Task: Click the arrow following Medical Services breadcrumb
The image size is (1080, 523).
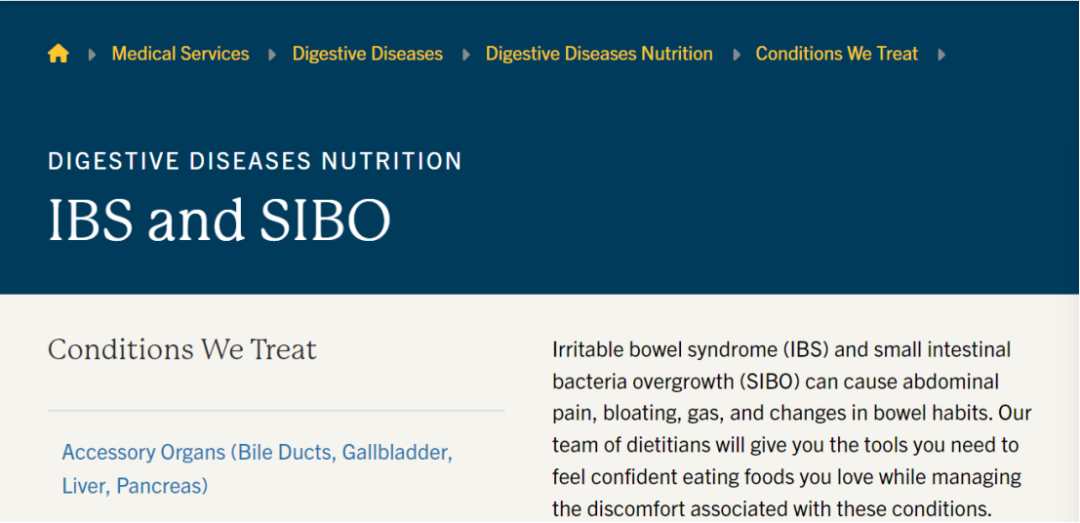Action: tap(272, 55)
